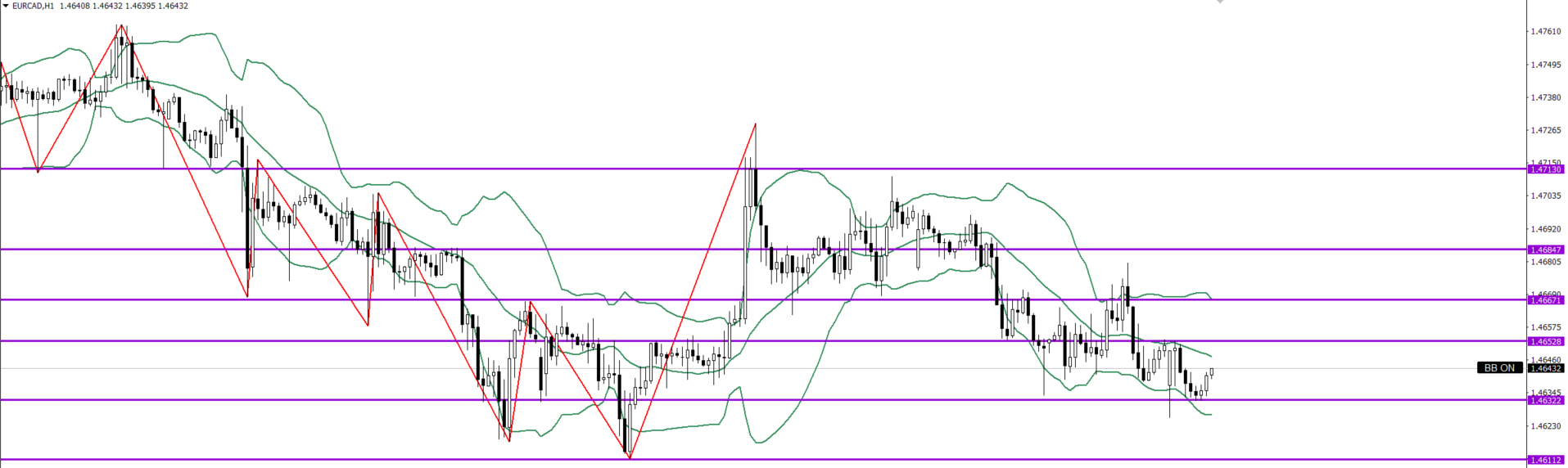Click the gray chart shift triangle marker

pos(1220,2)
